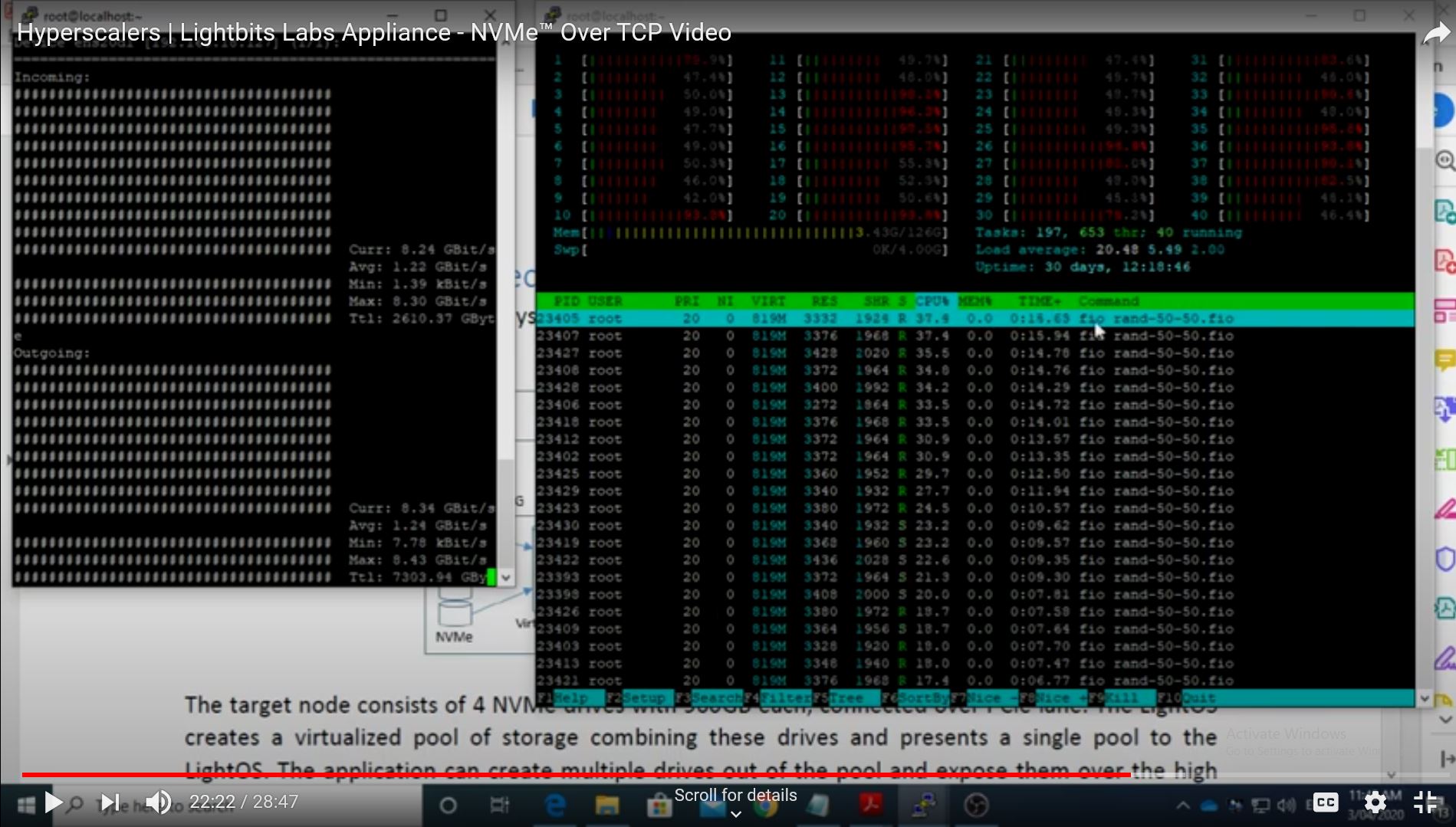This screenshot has width=1456, height=827.
Task: Select process 23430 row in htop
Action: (975, 526)
